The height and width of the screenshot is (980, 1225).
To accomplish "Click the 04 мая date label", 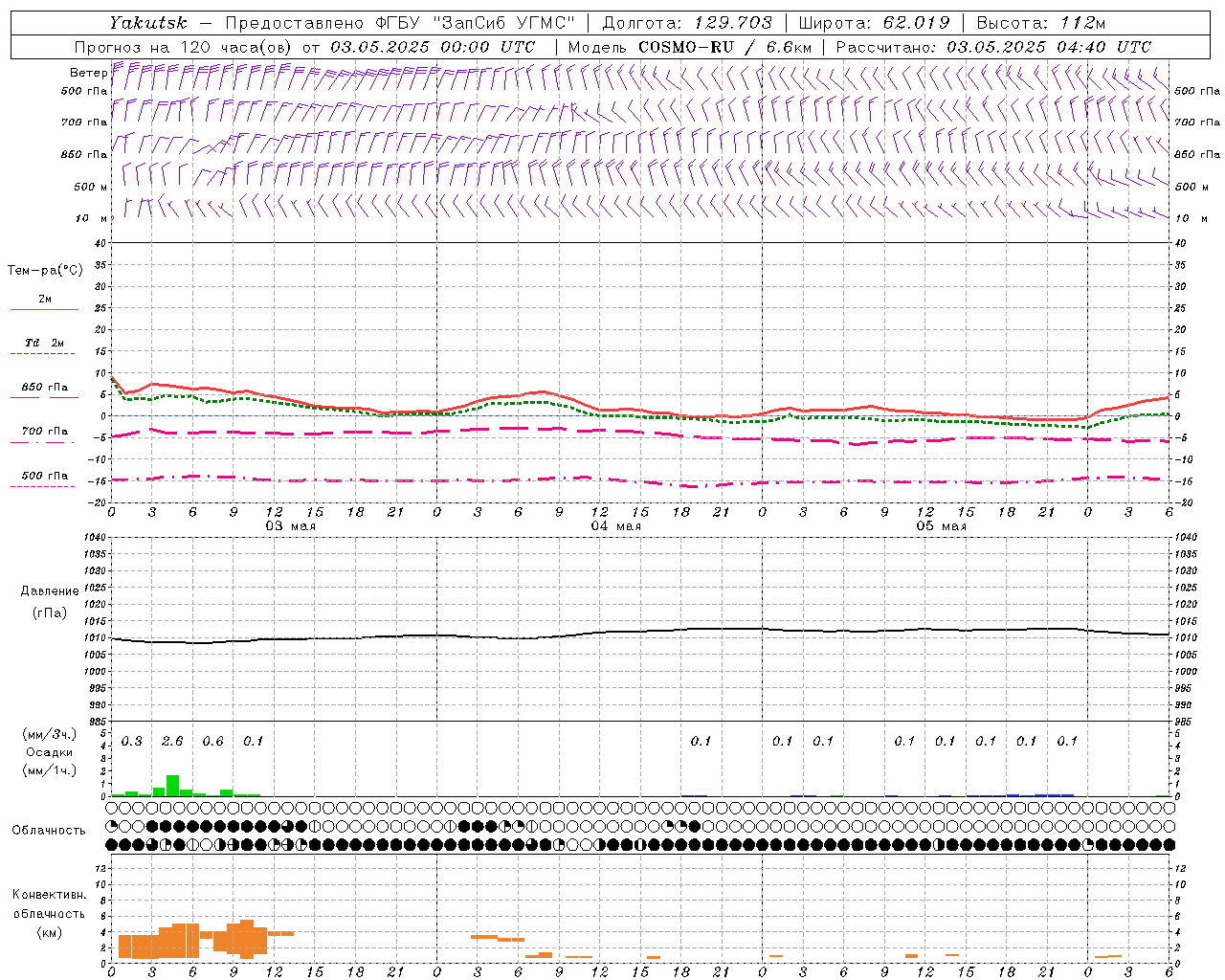I will click(x=615, y=526).
